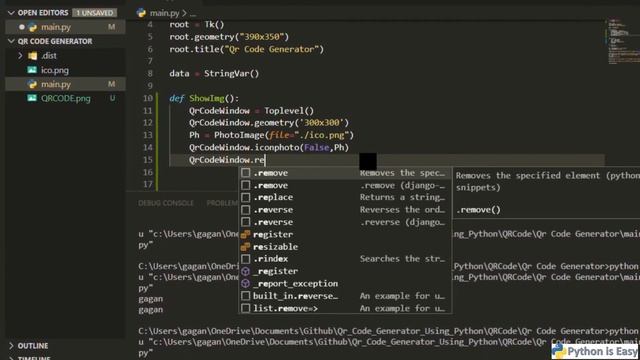Image resolution: width=640 pixels, height=360 pixels.
Task: Click the M status badge on explorer main.py
Action: tap(111, 84)
